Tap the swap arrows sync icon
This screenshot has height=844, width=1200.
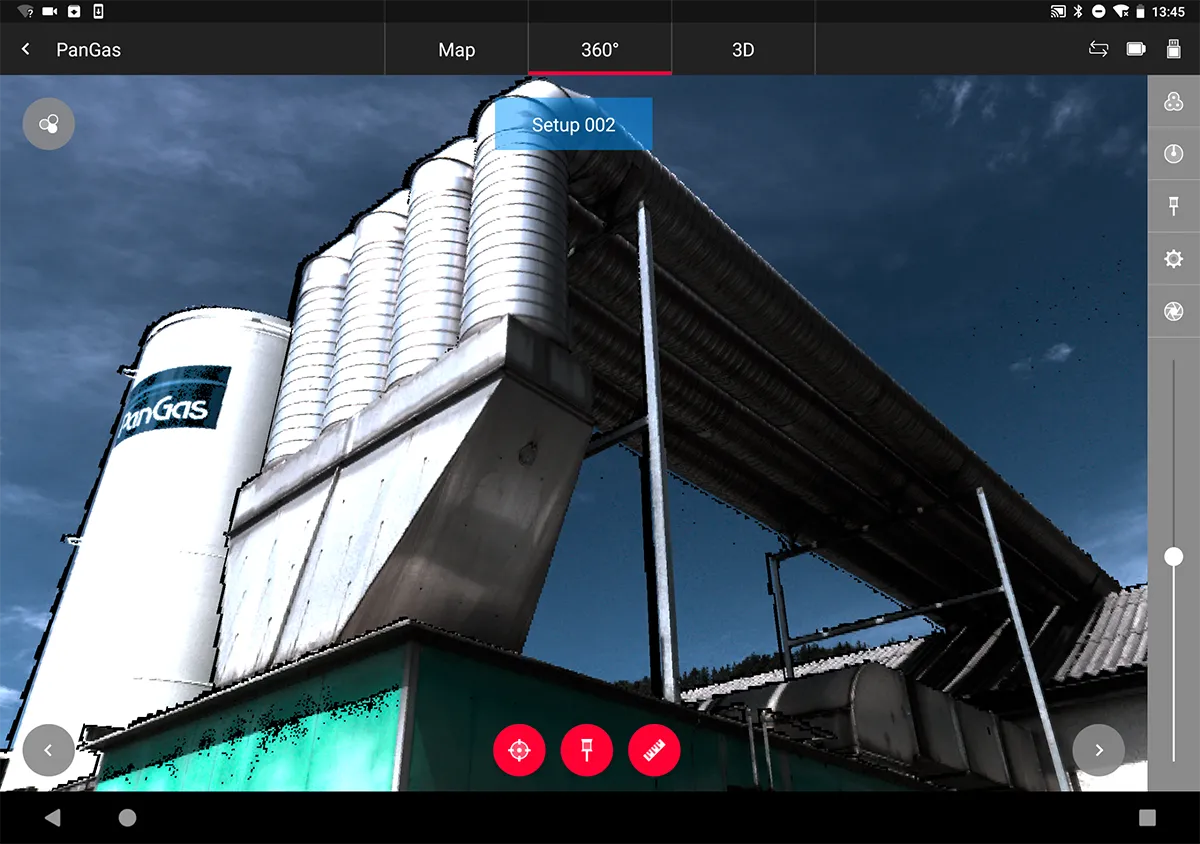(1098, 49)
